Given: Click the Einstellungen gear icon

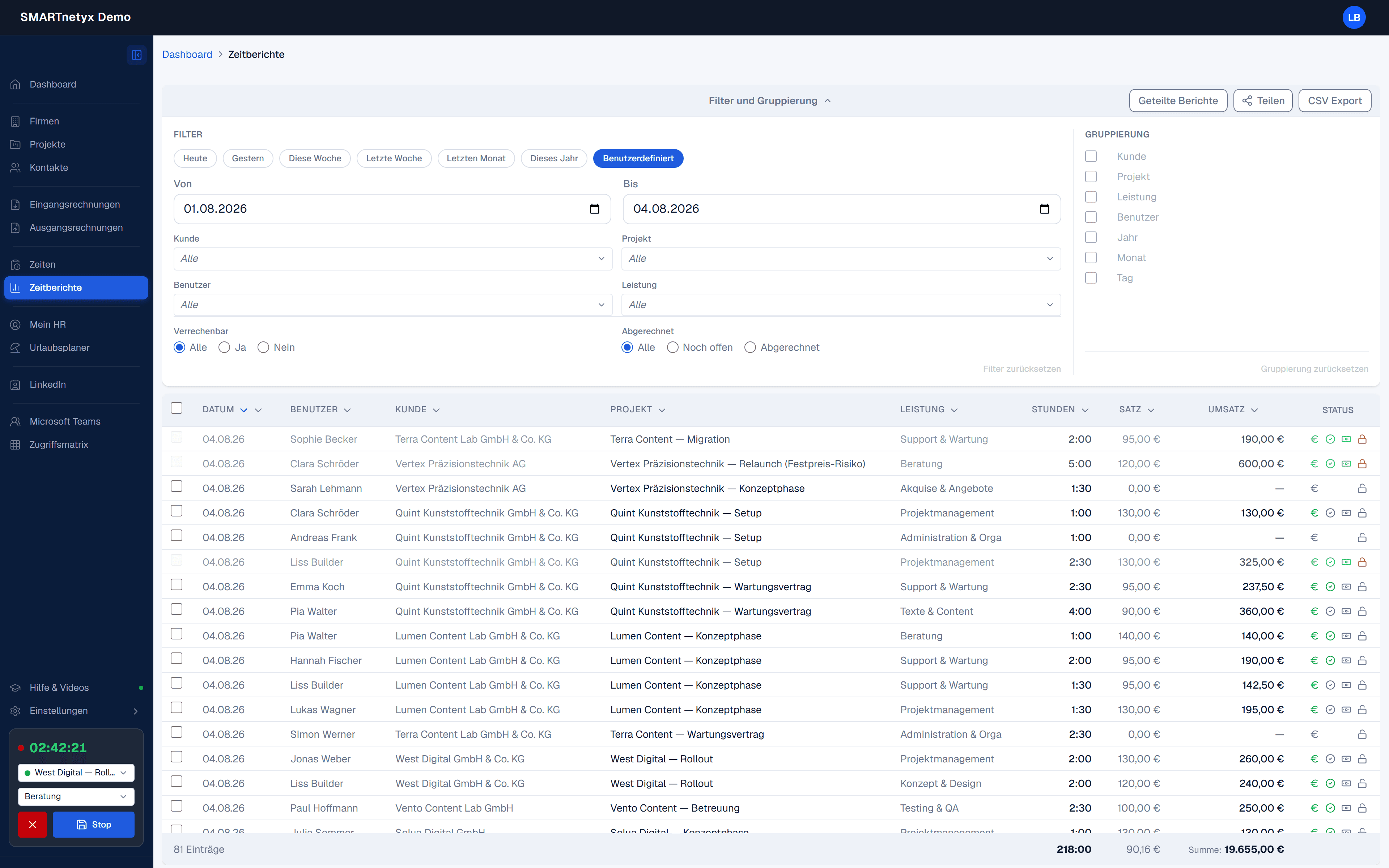Looking at the screenshot, I should pyautogui.click(x=16, y=711).
